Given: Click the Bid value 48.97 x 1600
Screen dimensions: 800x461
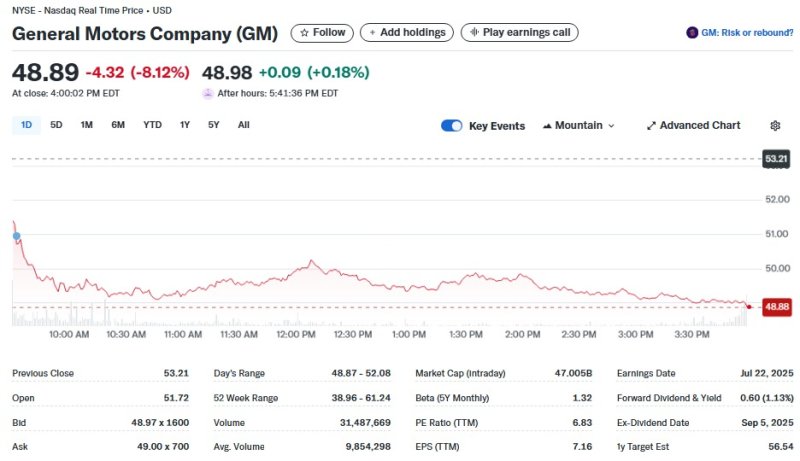Looking at the screenshot, I should coord(160,423).
